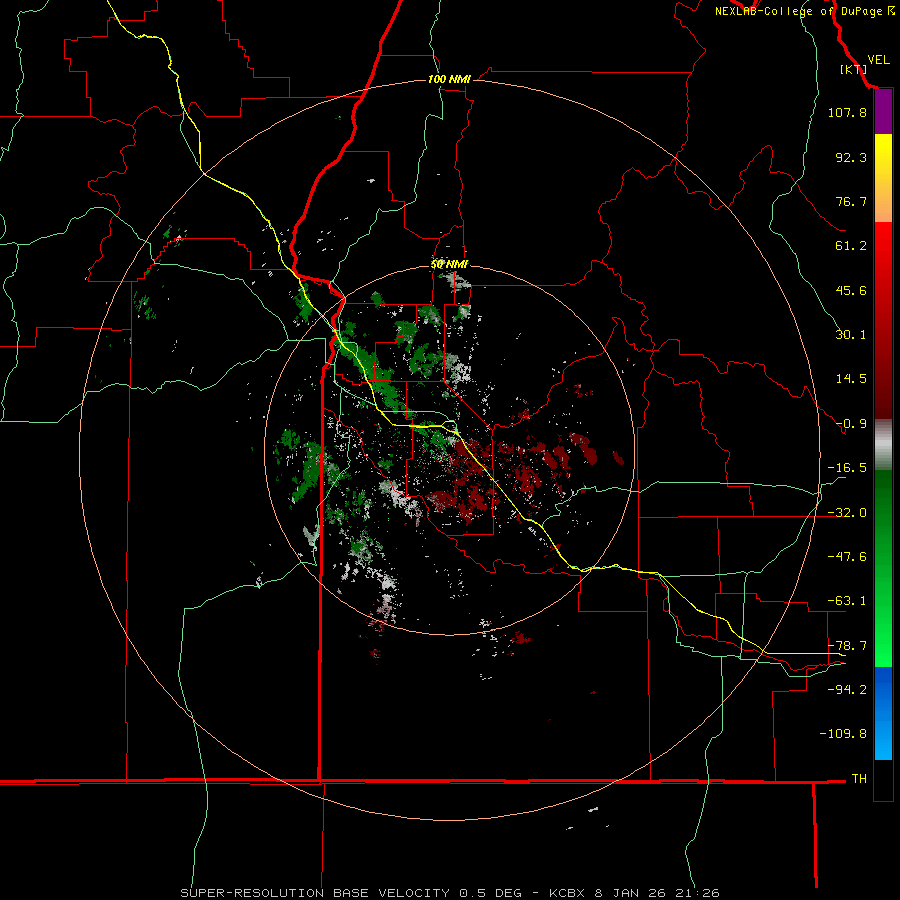Click the VEL label above color scale

point(878,60)
